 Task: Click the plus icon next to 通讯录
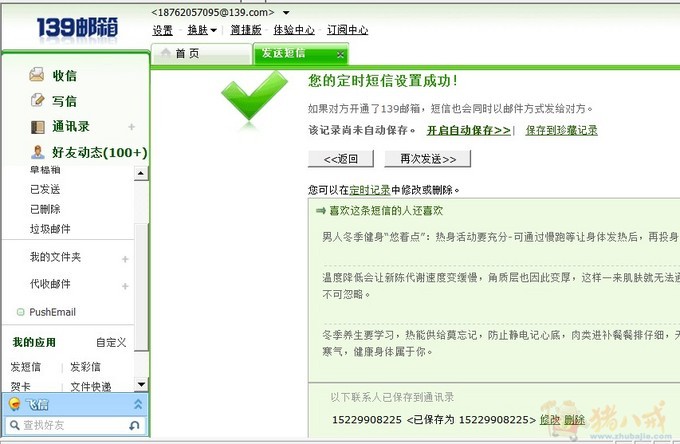pos(131,127)
